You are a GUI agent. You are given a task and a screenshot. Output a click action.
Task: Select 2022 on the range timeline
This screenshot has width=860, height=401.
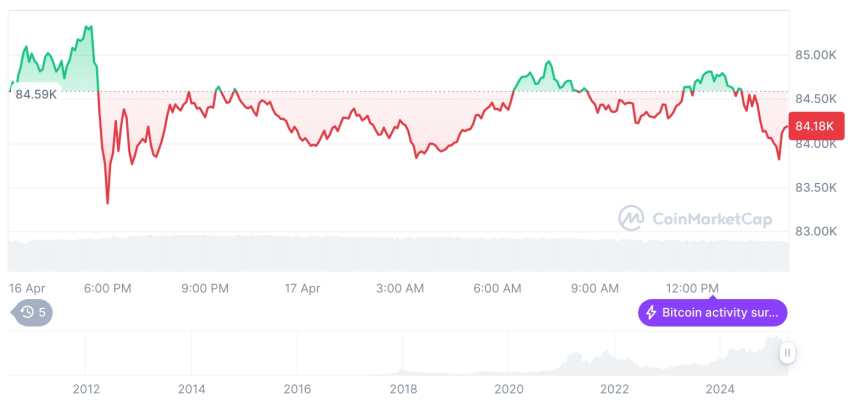tap(614, 388)
